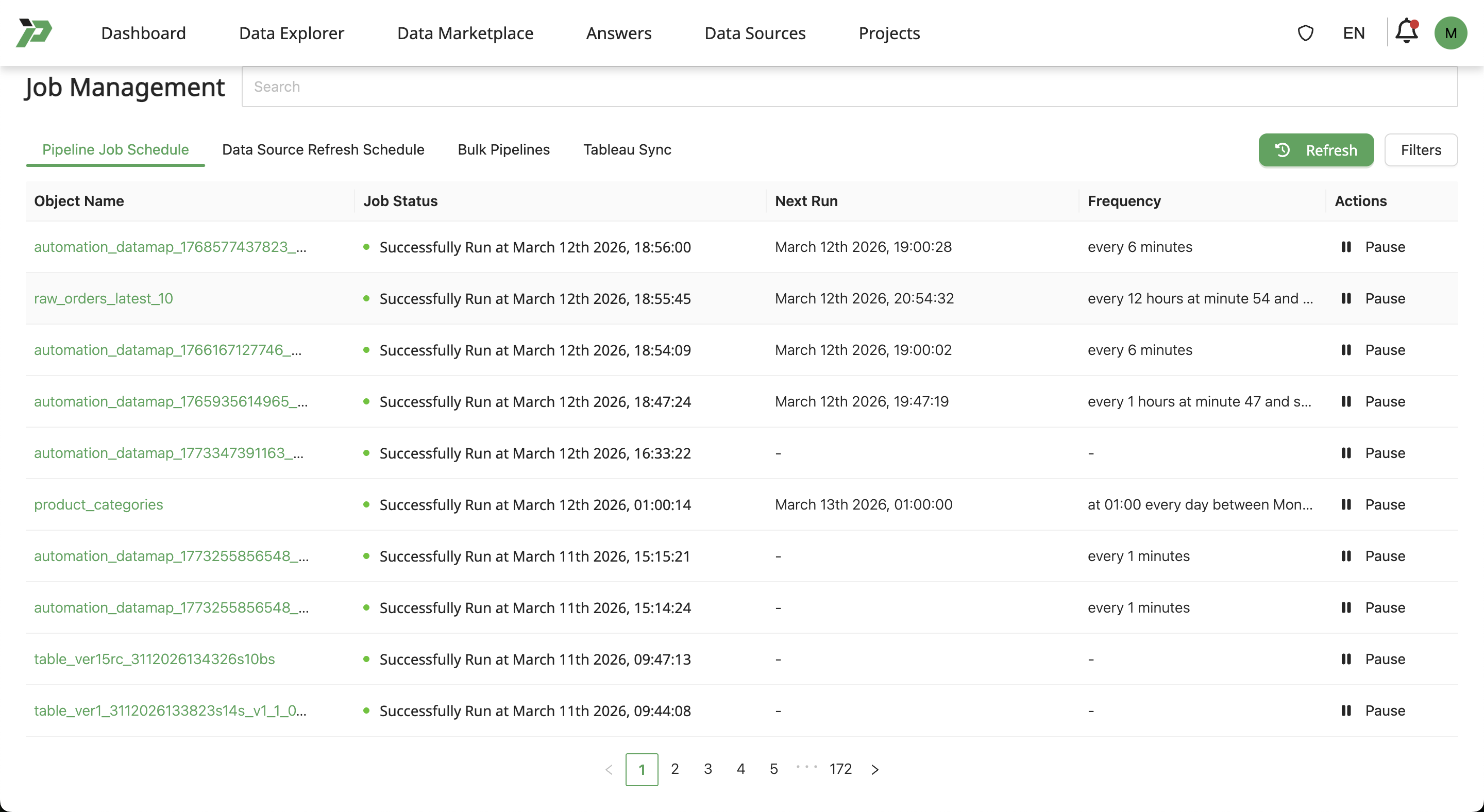This screenshot has width=1484, height=812.
Task: Open the notifications bell with red badge
Action: (x=1406, y=33)
